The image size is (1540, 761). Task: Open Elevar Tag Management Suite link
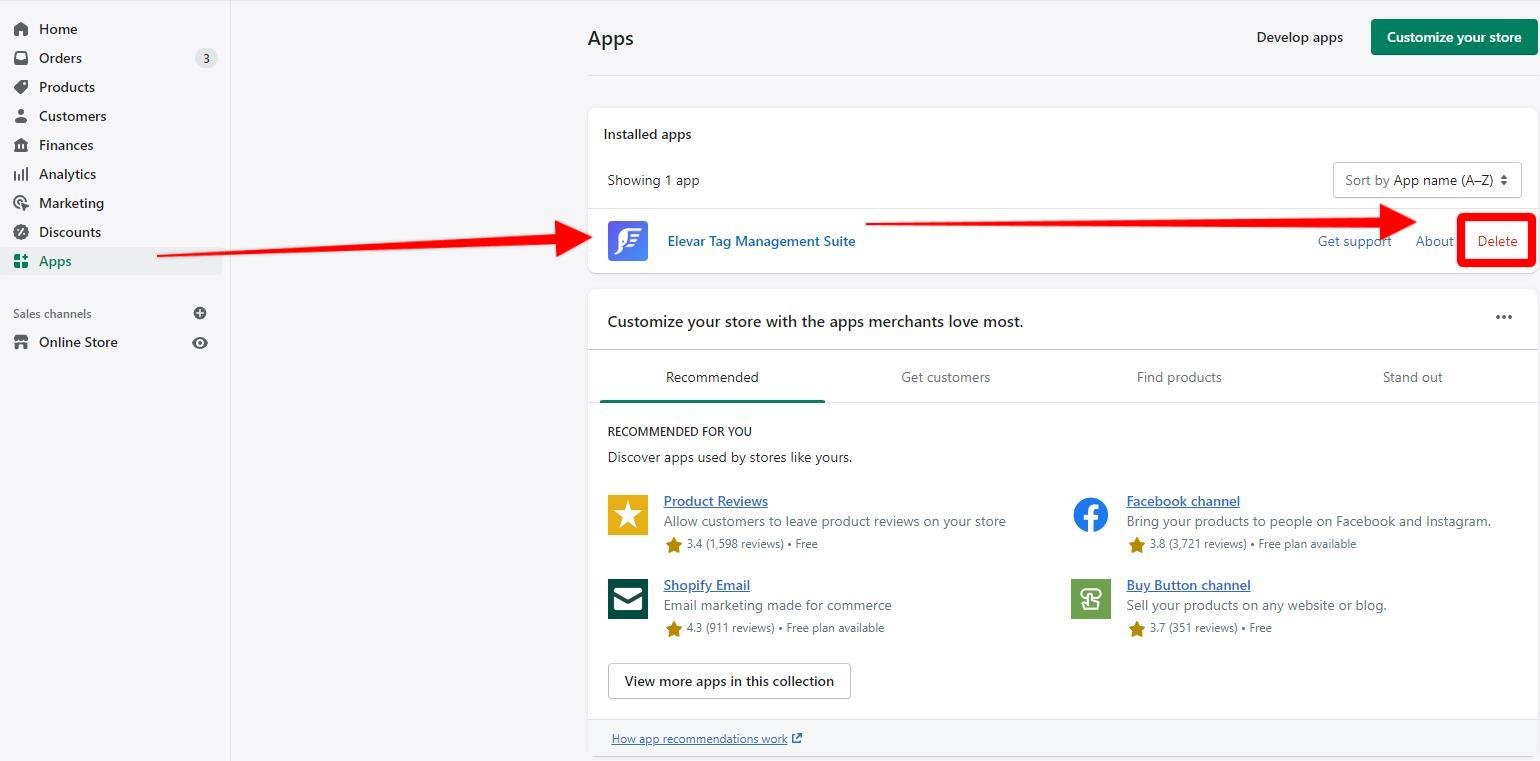tap(761, 241)
